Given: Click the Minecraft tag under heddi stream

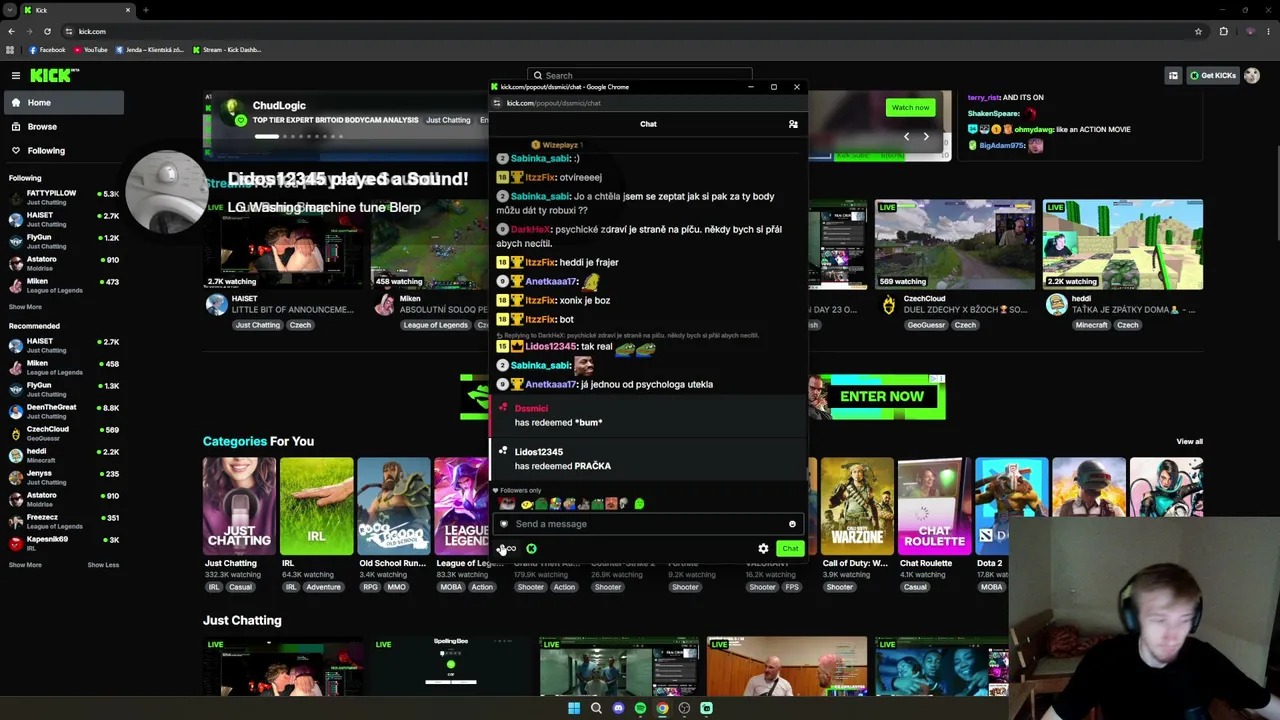Looking at the screenshot, I should coord(1091,325).
